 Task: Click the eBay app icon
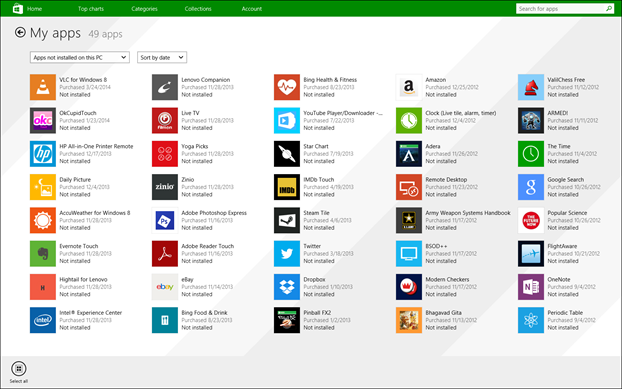165,287
